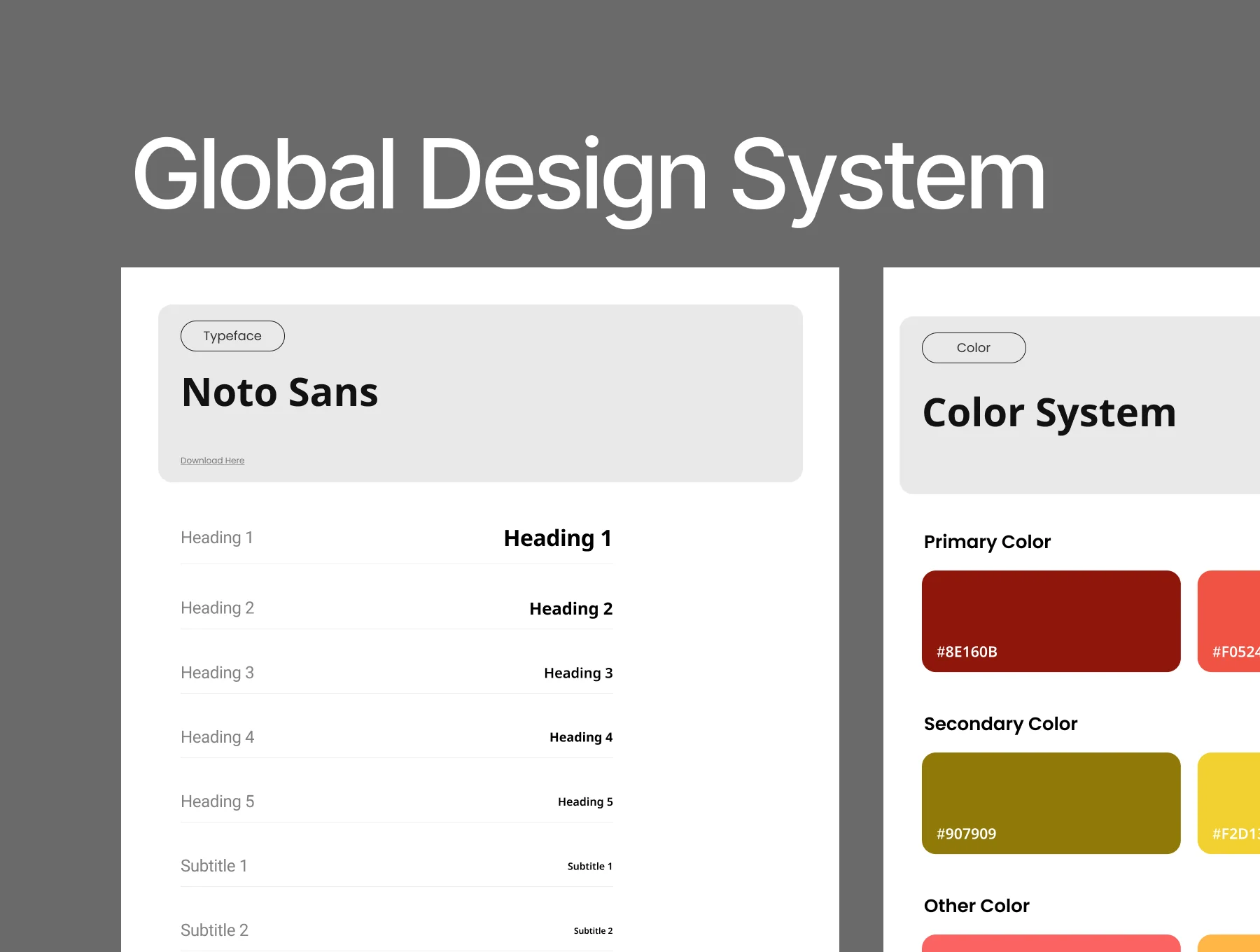The width and height of the screenshot is (1260, 952).
Task: Select the gray Heading 5 label
Action: pyautogui.click(x=217, y=801)
